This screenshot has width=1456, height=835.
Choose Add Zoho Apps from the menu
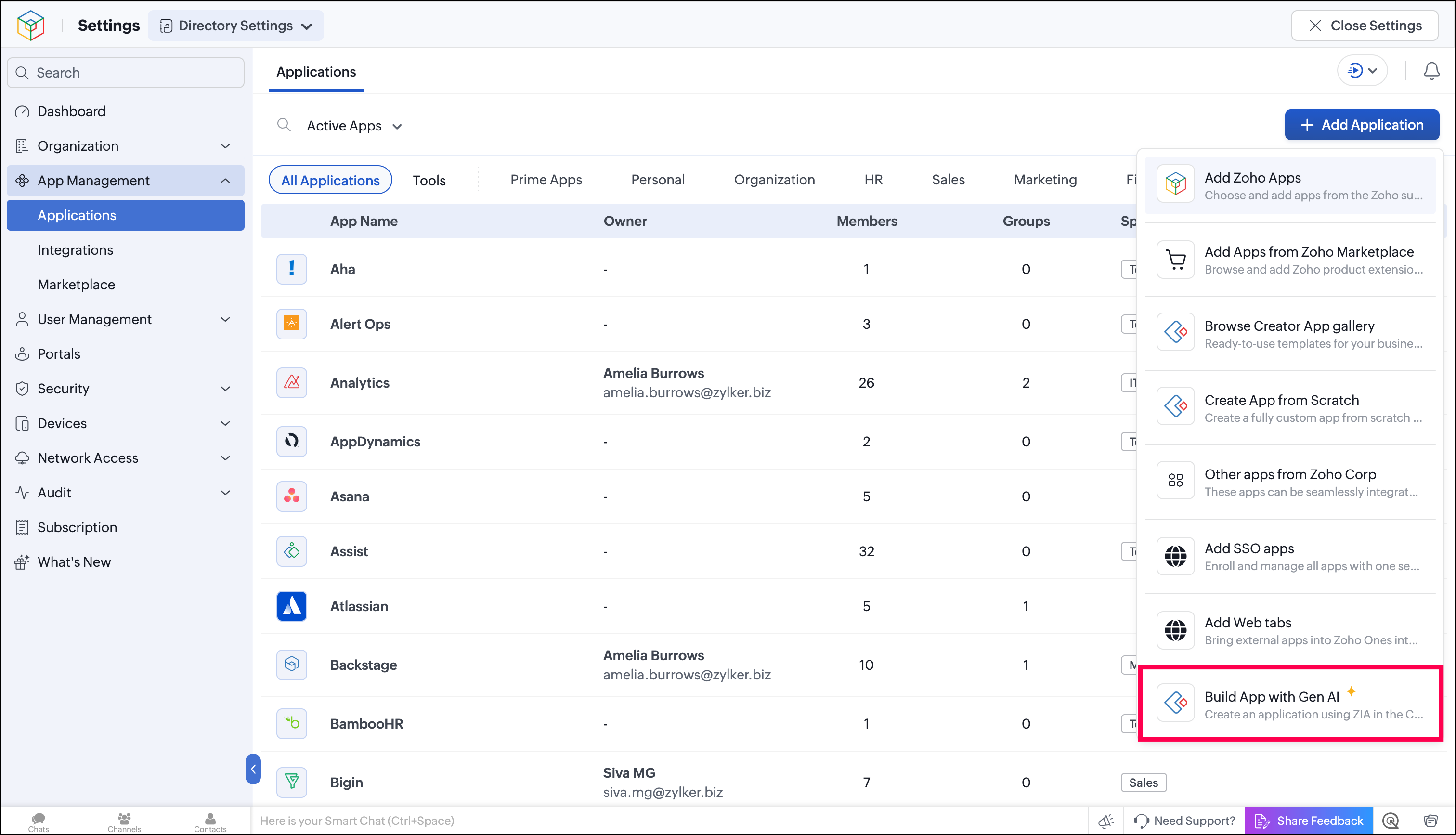(x=1290, y=185)
